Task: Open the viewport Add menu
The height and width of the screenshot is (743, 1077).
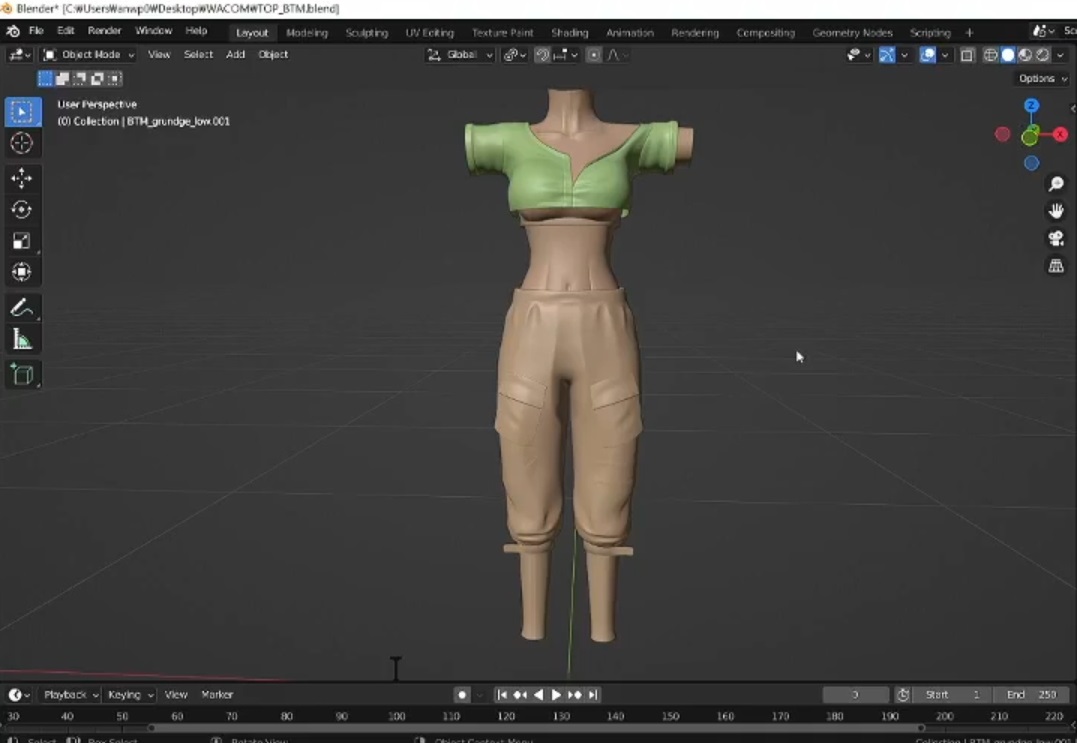Action: pyautogui.click(x=236, y=55)
